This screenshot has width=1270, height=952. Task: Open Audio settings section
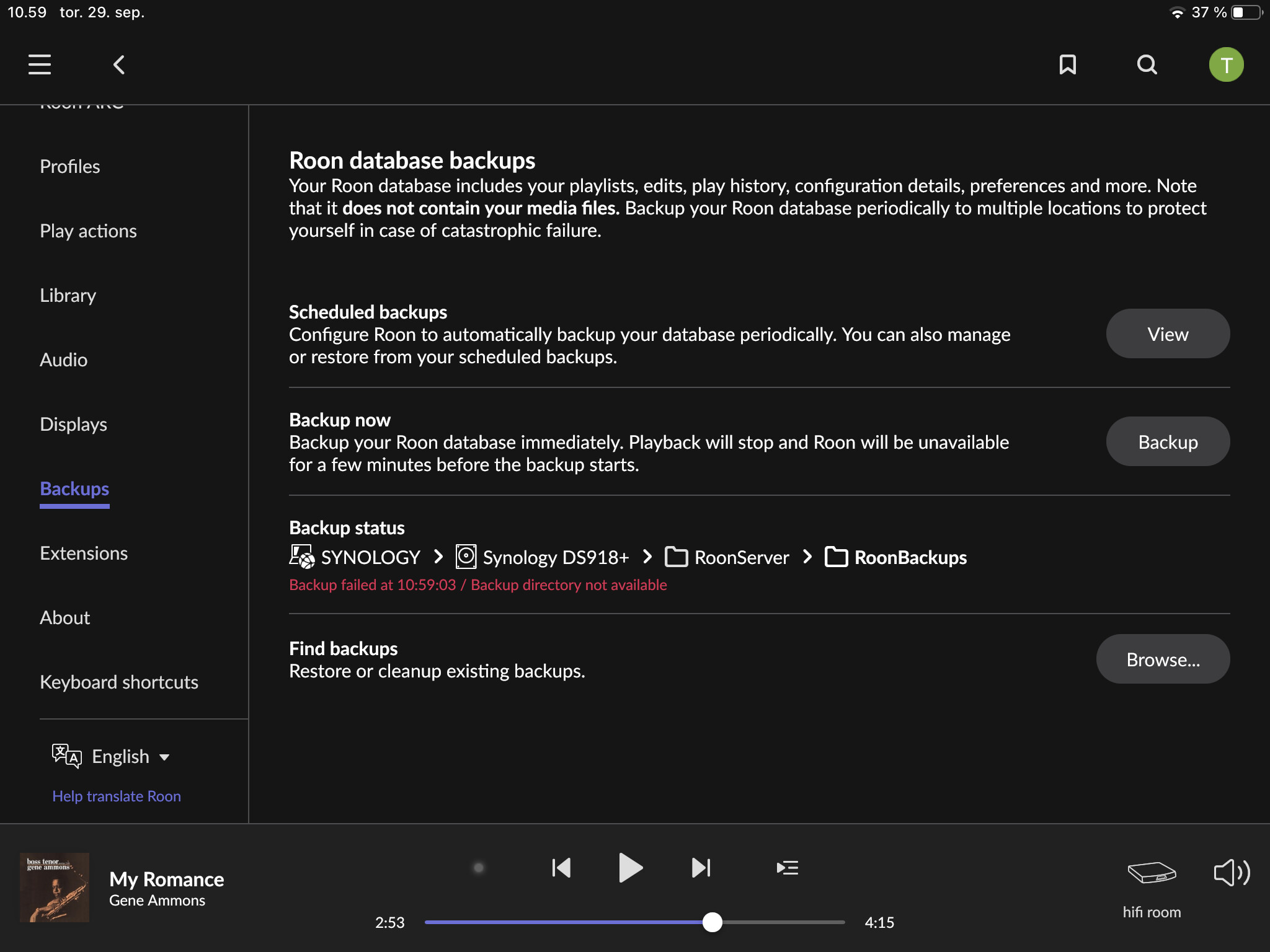pyautogui.click(x=63, y=359)
